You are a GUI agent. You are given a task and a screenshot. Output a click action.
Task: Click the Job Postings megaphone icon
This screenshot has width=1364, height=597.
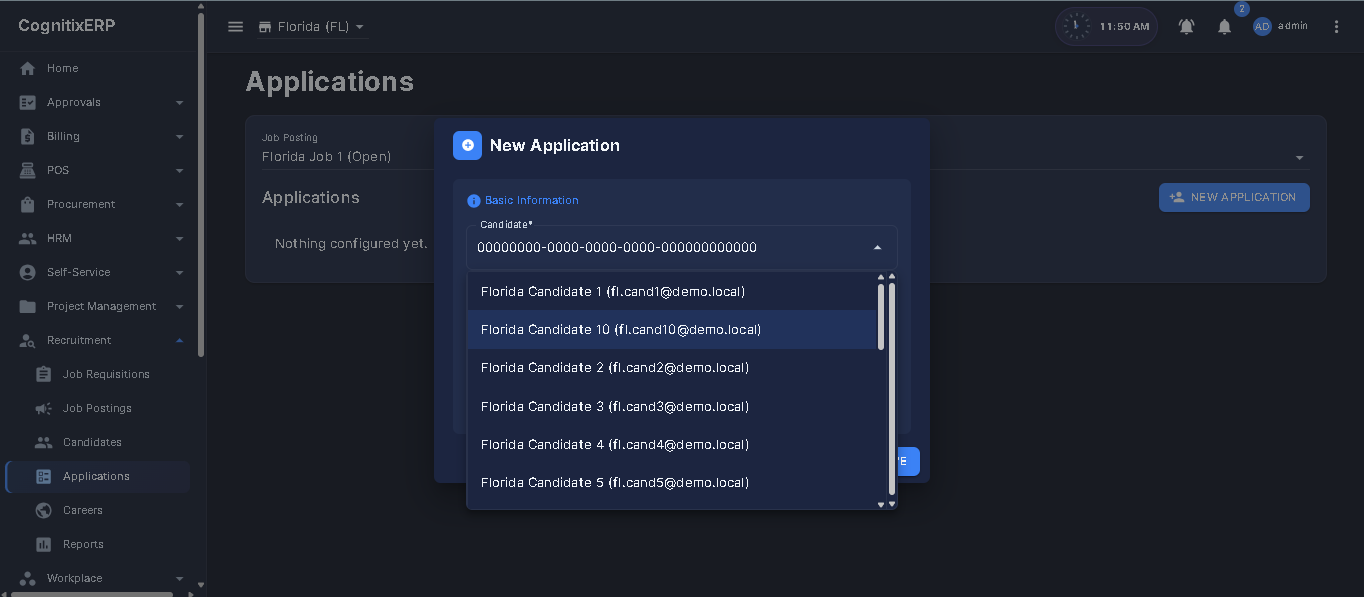[43, 408]
